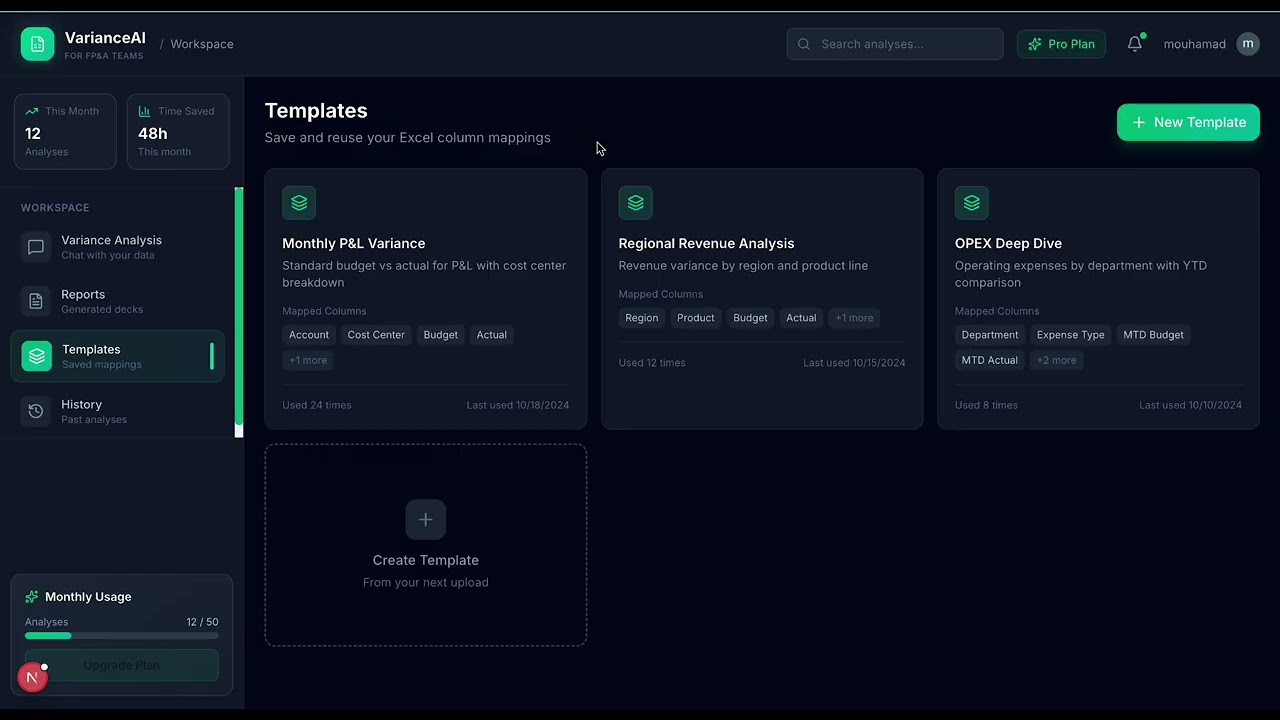Image resolution: width=1280 pixels, height=720 pixels.
Task: Open the Monthly P&L Variance template title
Action: [x=353, y=243]
